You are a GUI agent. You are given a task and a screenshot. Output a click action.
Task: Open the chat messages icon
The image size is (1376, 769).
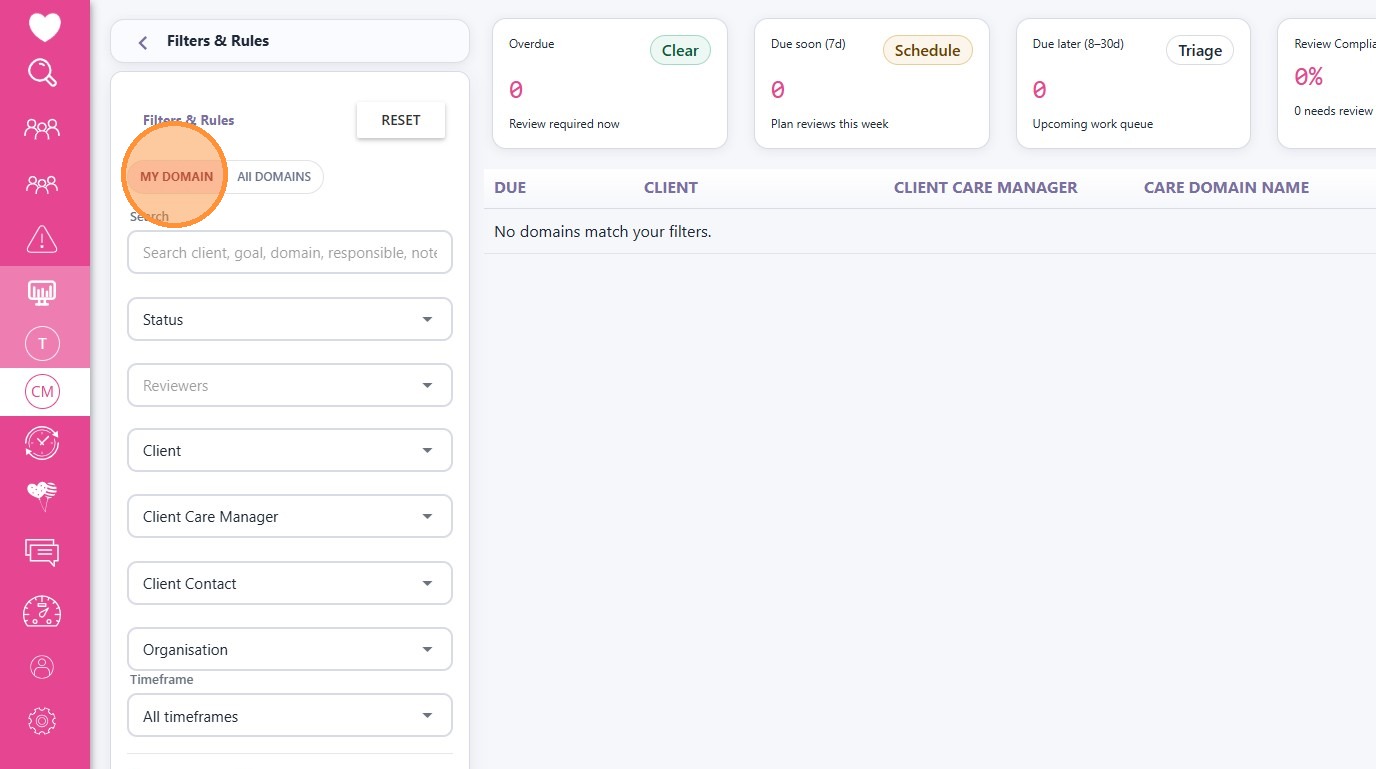[x=42, y=552]
